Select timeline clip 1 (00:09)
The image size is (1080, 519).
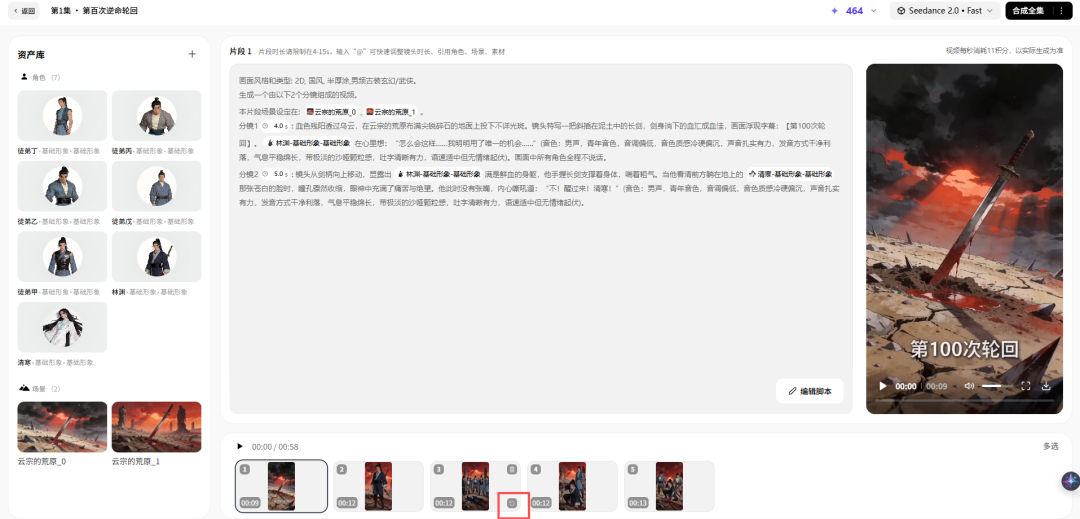[281, 486]
